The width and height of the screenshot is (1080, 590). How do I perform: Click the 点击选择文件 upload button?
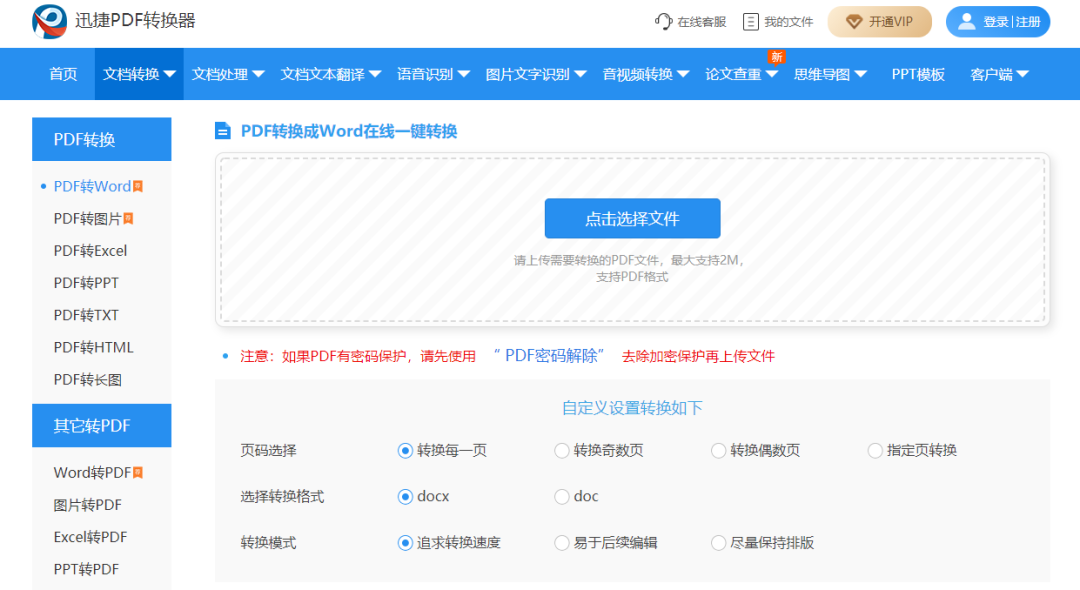tap(632, 218)
